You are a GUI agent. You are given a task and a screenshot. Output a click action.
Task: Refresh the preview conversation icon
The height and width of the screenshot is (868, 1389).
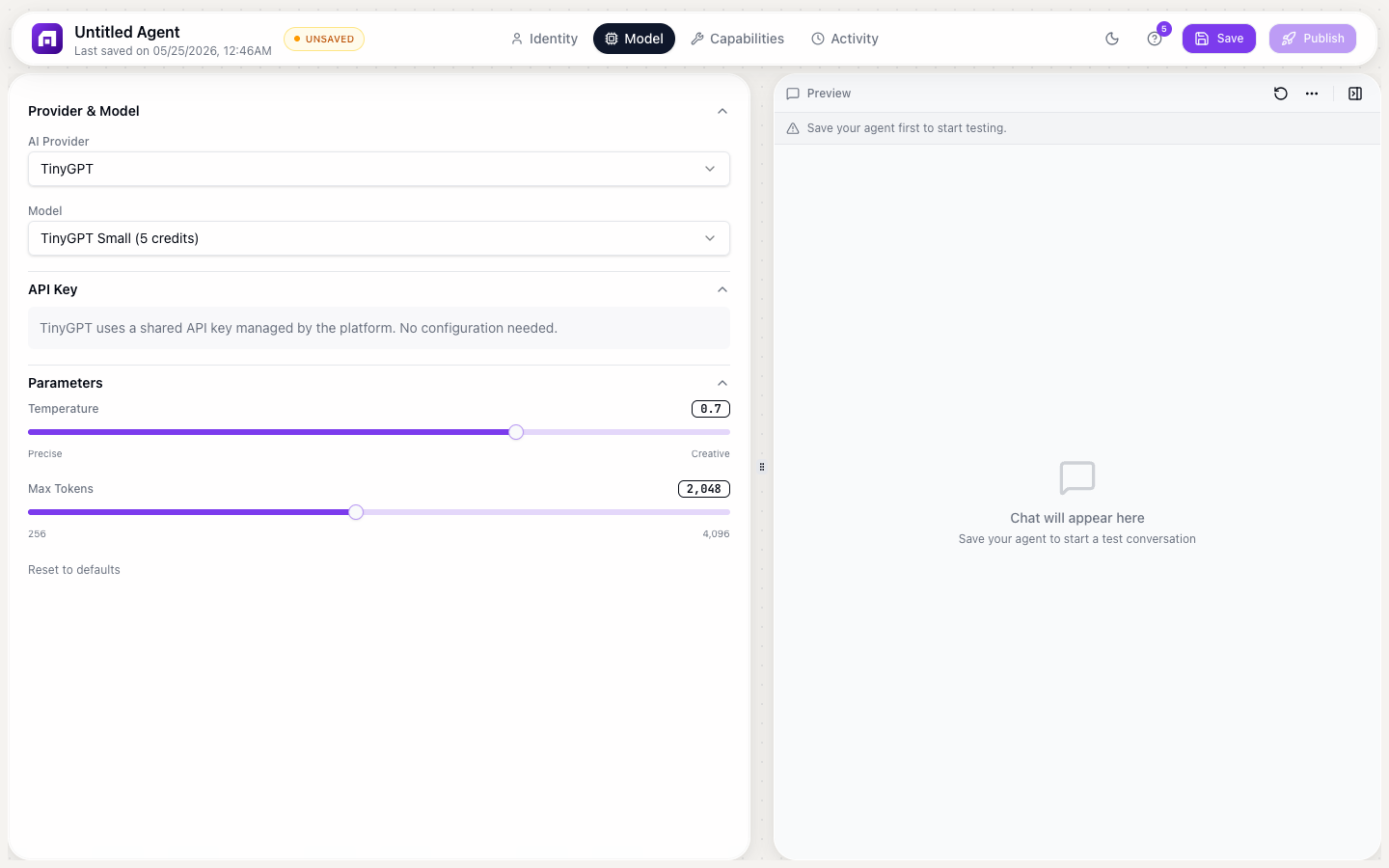1281,94
